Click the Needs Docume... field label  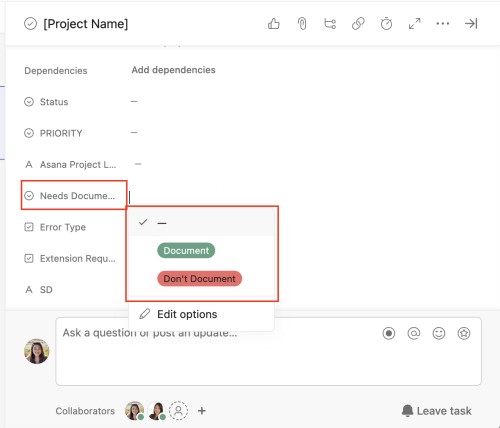pos(77,196)
